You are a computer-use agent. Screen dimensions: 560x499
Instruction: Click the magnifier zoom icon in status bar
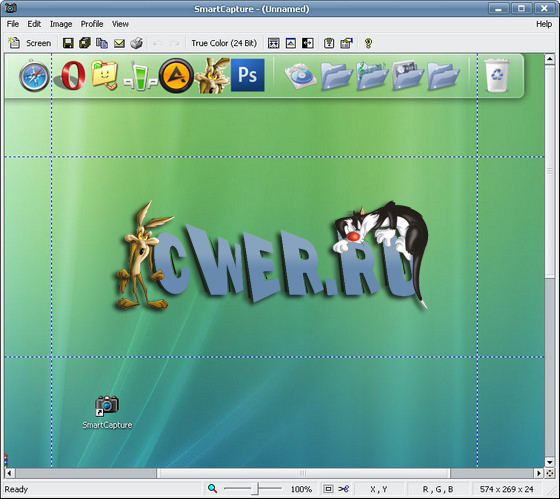point(212,488)
